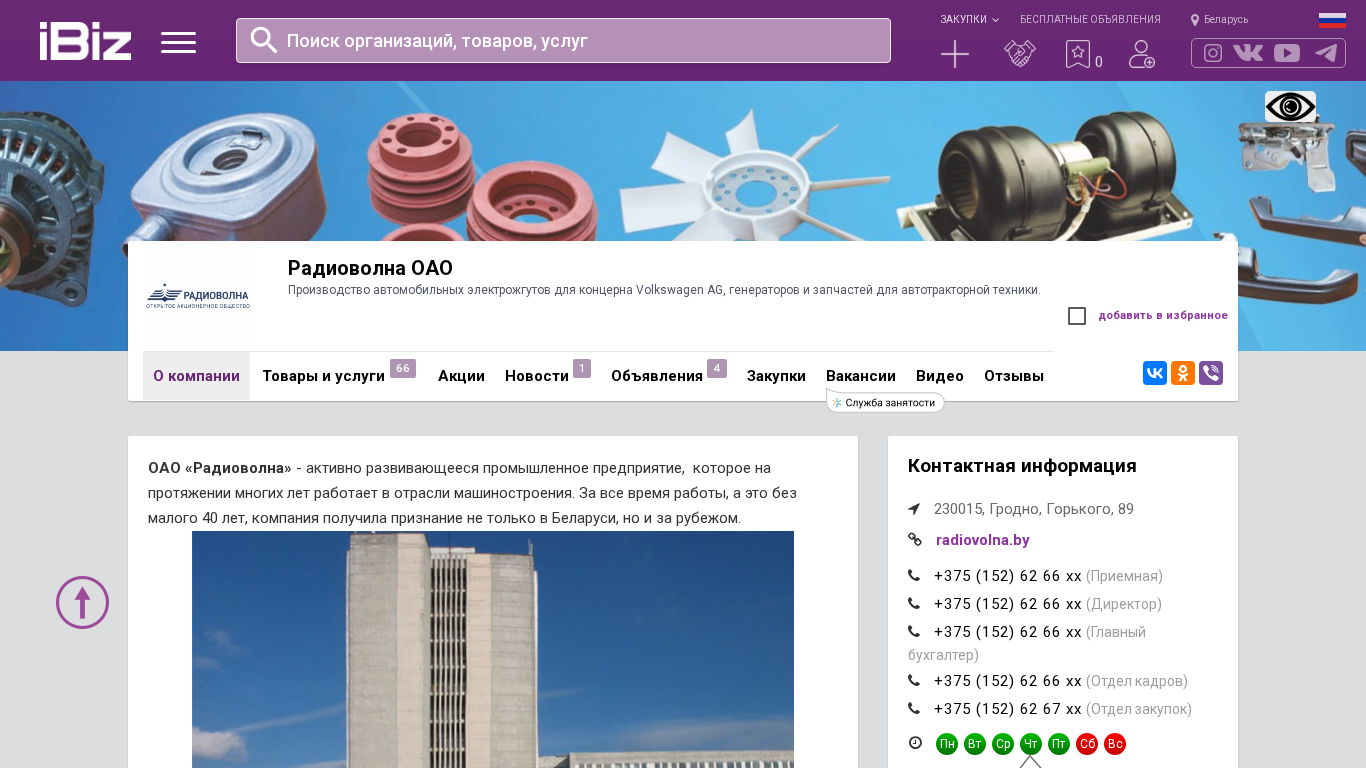Click the iBiz logo

[x=85, y=41]
